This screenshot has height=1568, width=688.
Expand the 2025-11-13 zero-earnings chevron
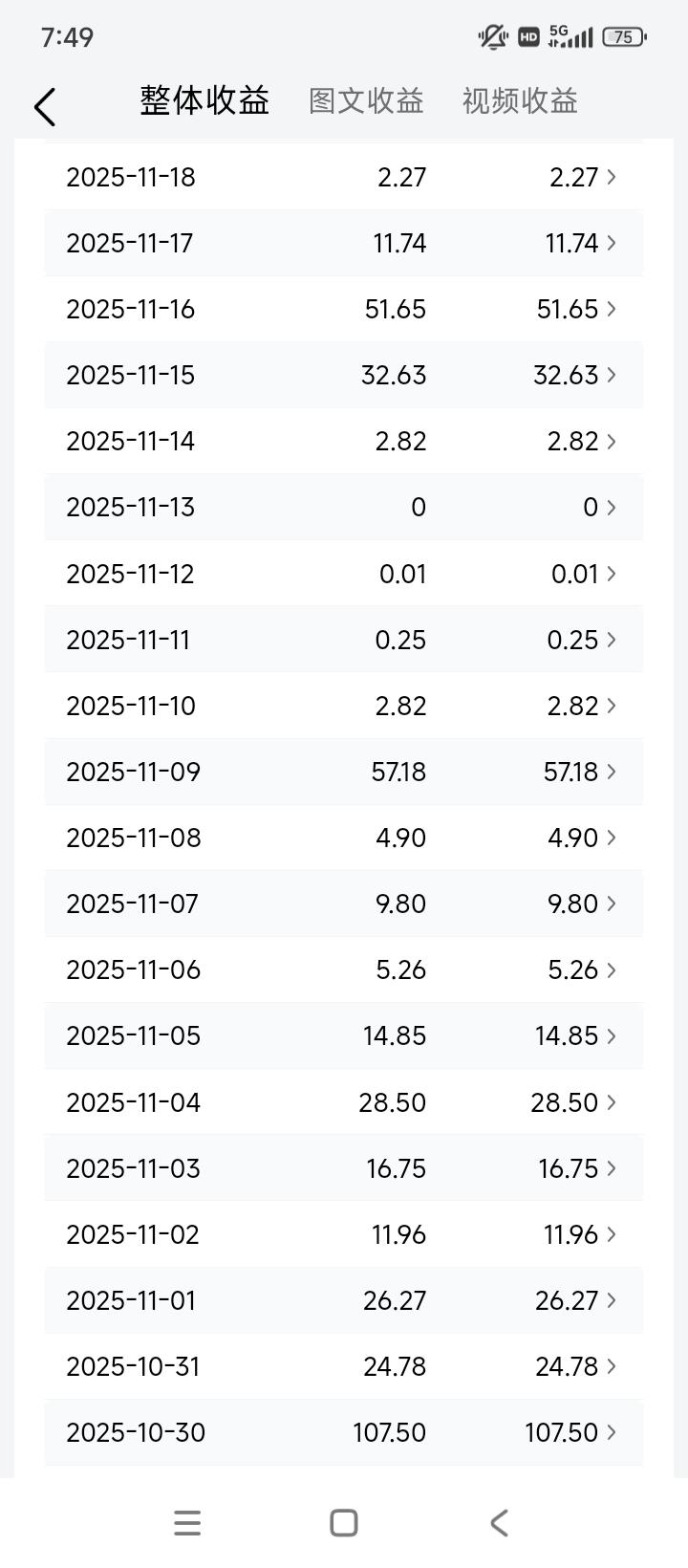(612, 507)
